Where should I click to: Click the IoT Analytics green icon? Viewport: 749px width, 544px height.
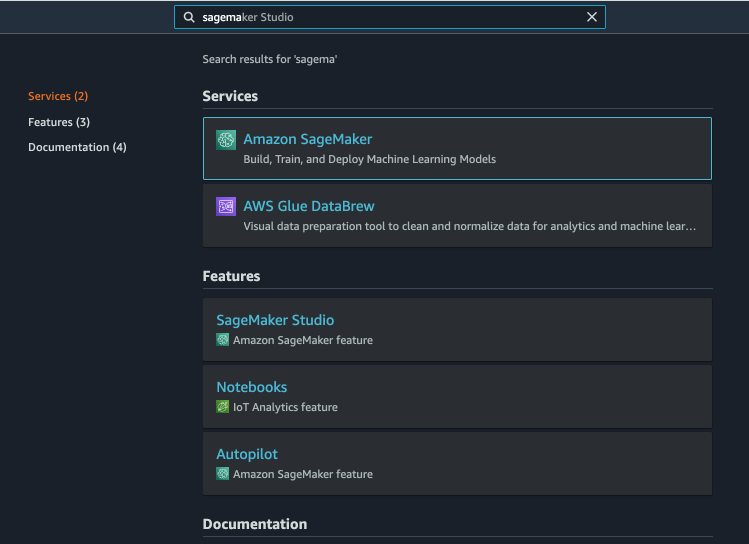click(x=223, y=407)
